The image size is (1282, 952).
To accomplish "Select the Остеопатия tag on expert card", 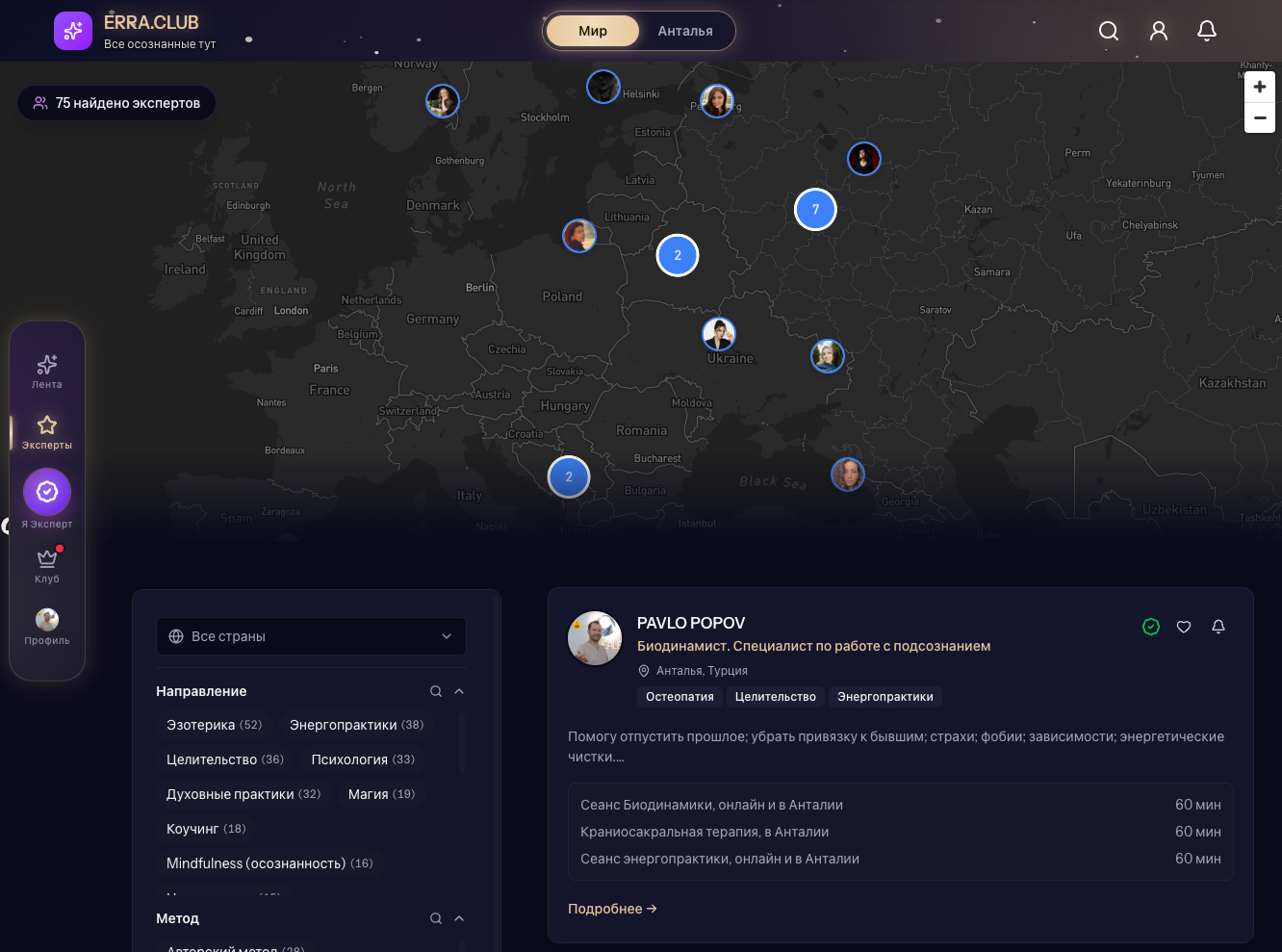I will tap(679, 697).
